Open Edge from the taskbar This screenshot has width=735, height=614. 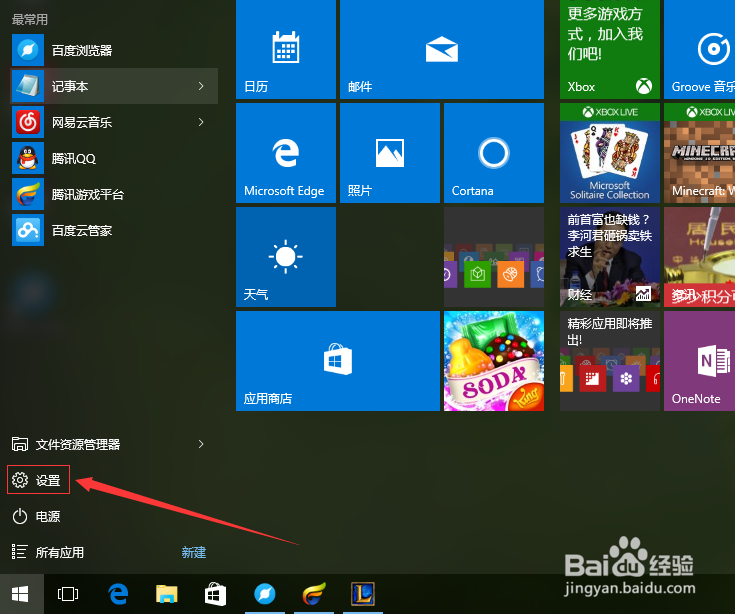coord(118,594)
